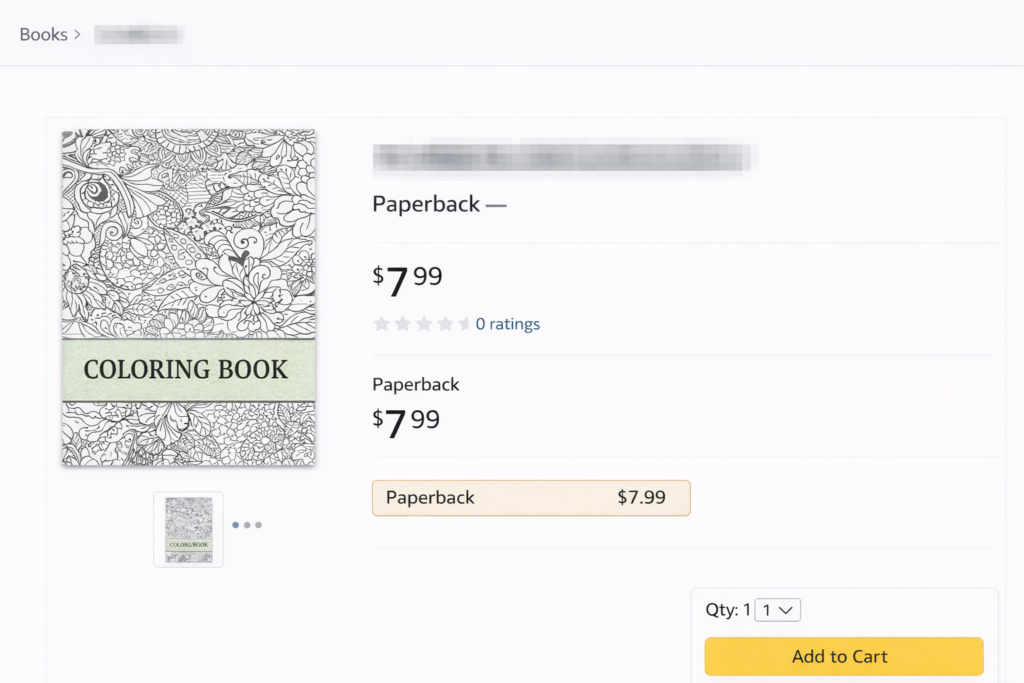This screenshot has height=683, width=1024.
Task: Enlarge the main Coloring Book cover image
Action: 188,298
